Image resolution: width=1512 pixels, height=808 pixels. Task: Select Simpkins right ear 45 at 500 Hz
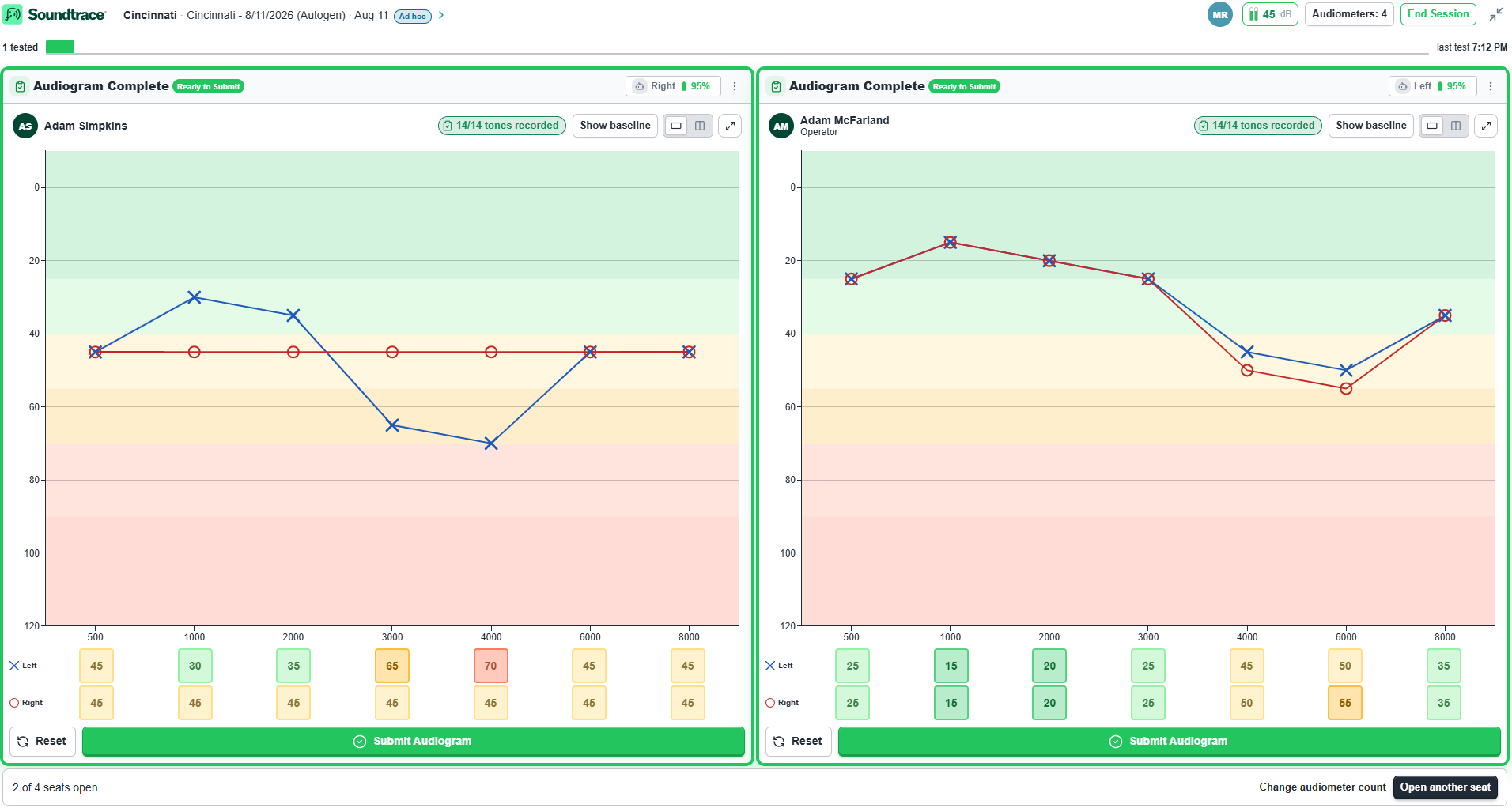tap(96, 703)
